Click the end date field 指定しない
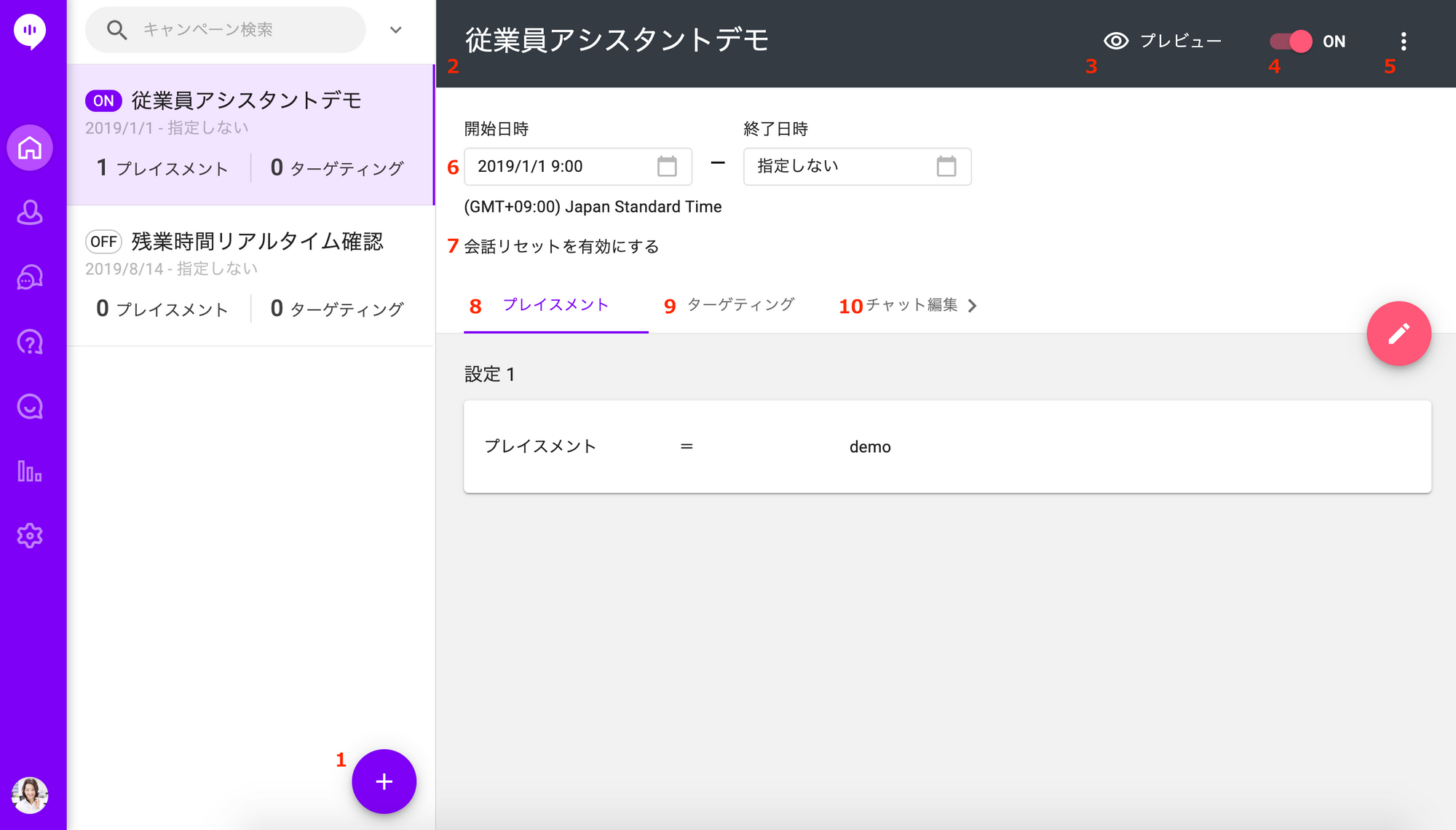Viewport: 1456px width, 830px height. click(x=857, y=166)
